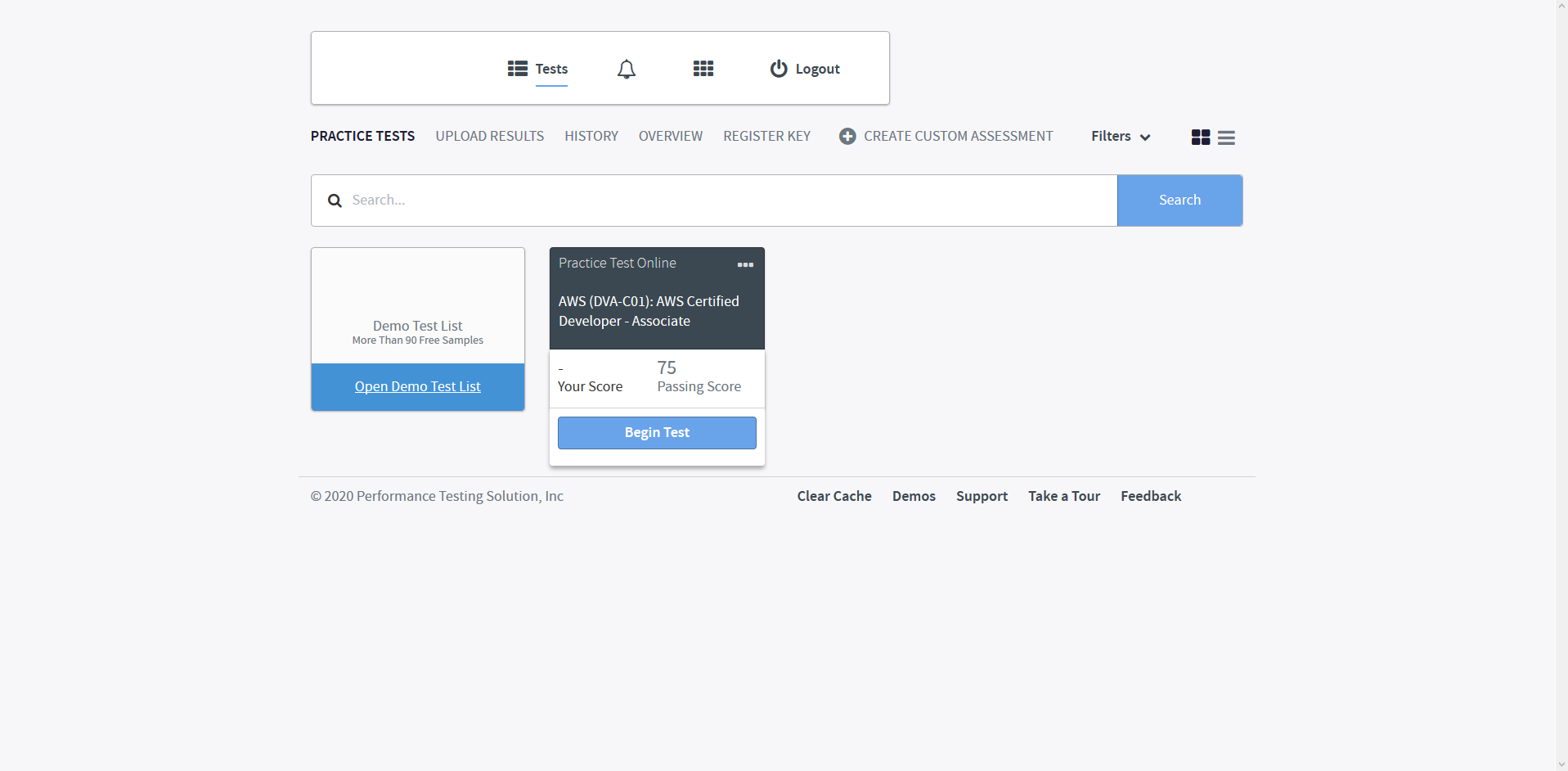
Task: Click the Practice Test Online label
Action: pos(617,263)
